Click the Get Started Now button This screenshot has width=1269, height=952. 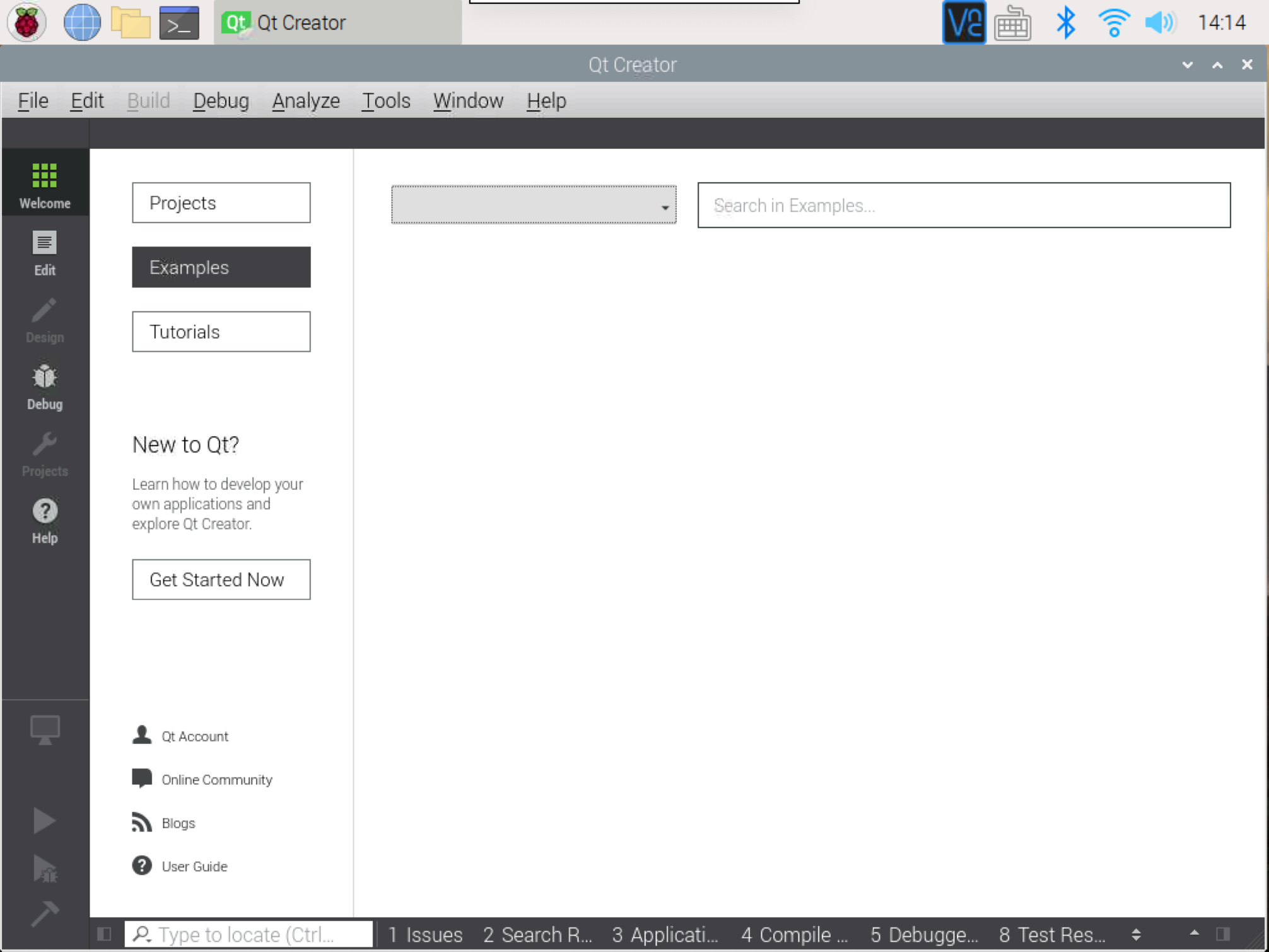pyautogui.click(x=221, y=579)
